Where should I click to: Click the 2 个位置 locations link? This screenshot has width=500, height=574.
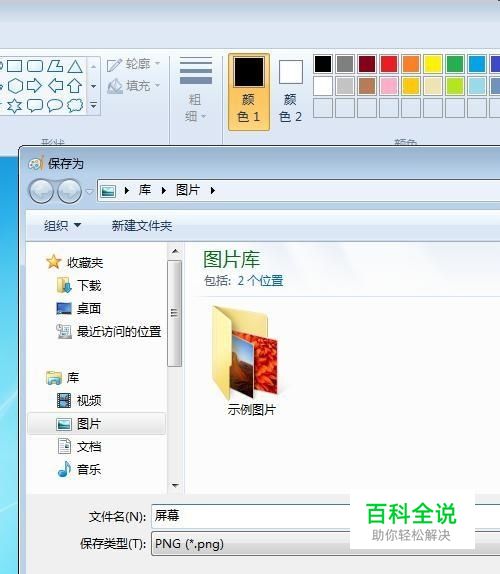point(260,281)
